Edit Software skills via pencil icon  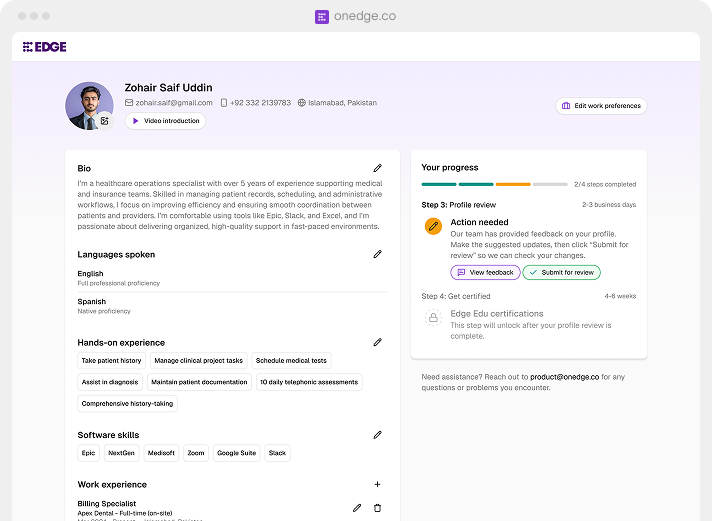[x=377, y=435]
